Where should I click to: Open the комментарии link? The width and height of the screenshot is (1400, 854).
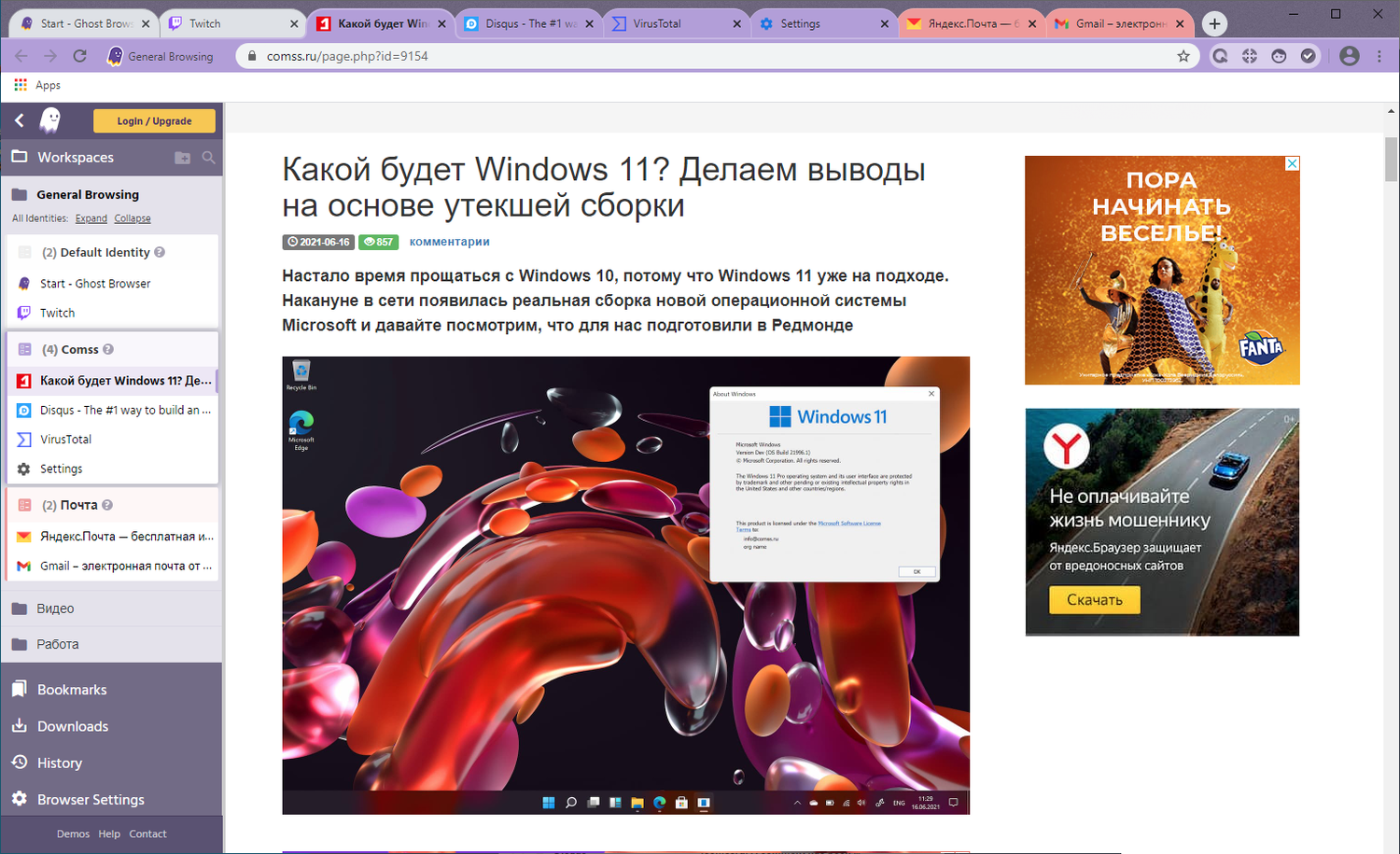pyautogui.click(x=449, y=242)
